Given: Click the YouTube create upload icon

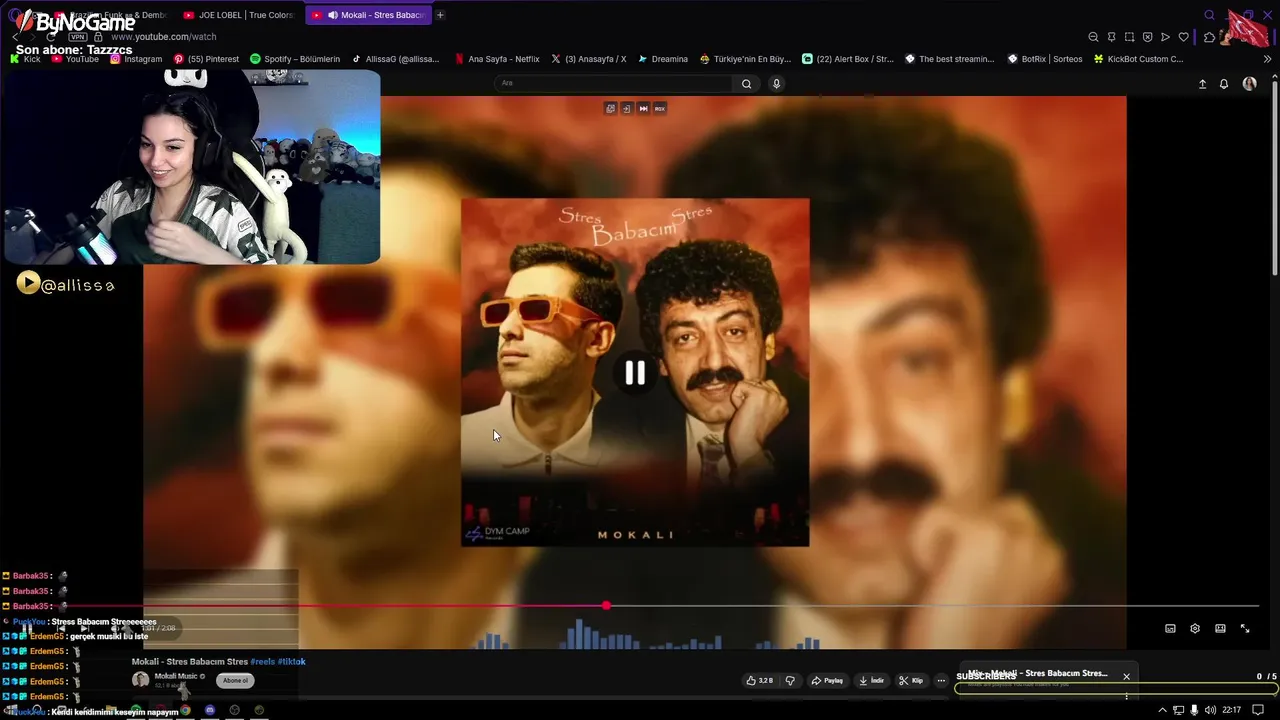Looking at the screenshot, I should click(x=1202, y=84).
